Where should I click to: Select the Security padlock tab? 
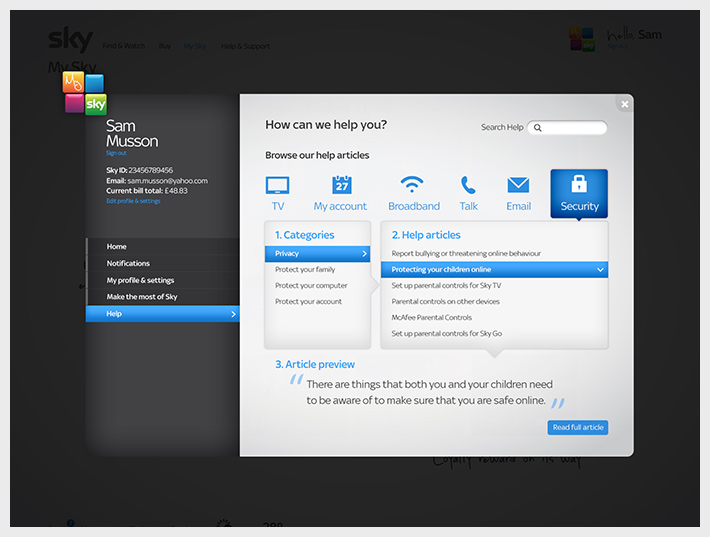click(579, 194)
